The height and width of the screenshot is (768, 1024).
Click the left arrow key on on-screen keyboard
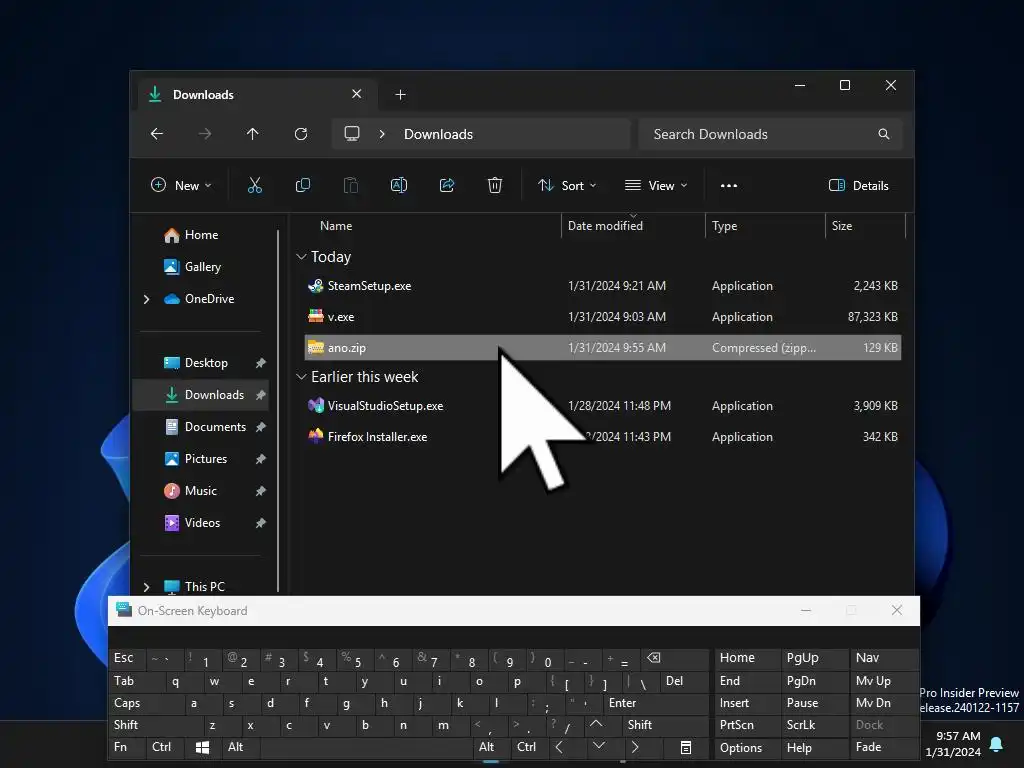(560, 747)
